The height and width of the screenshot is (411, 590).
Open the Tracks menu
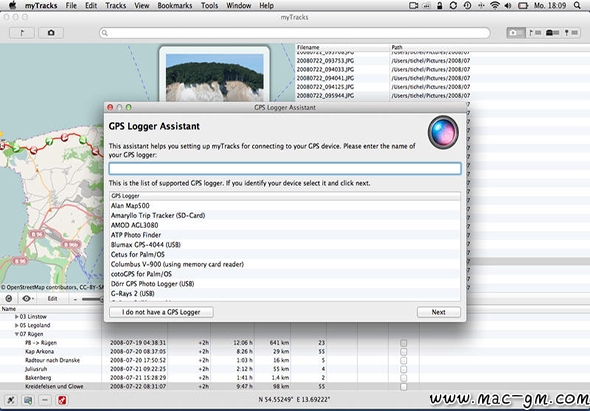click(x=116, y=6)
